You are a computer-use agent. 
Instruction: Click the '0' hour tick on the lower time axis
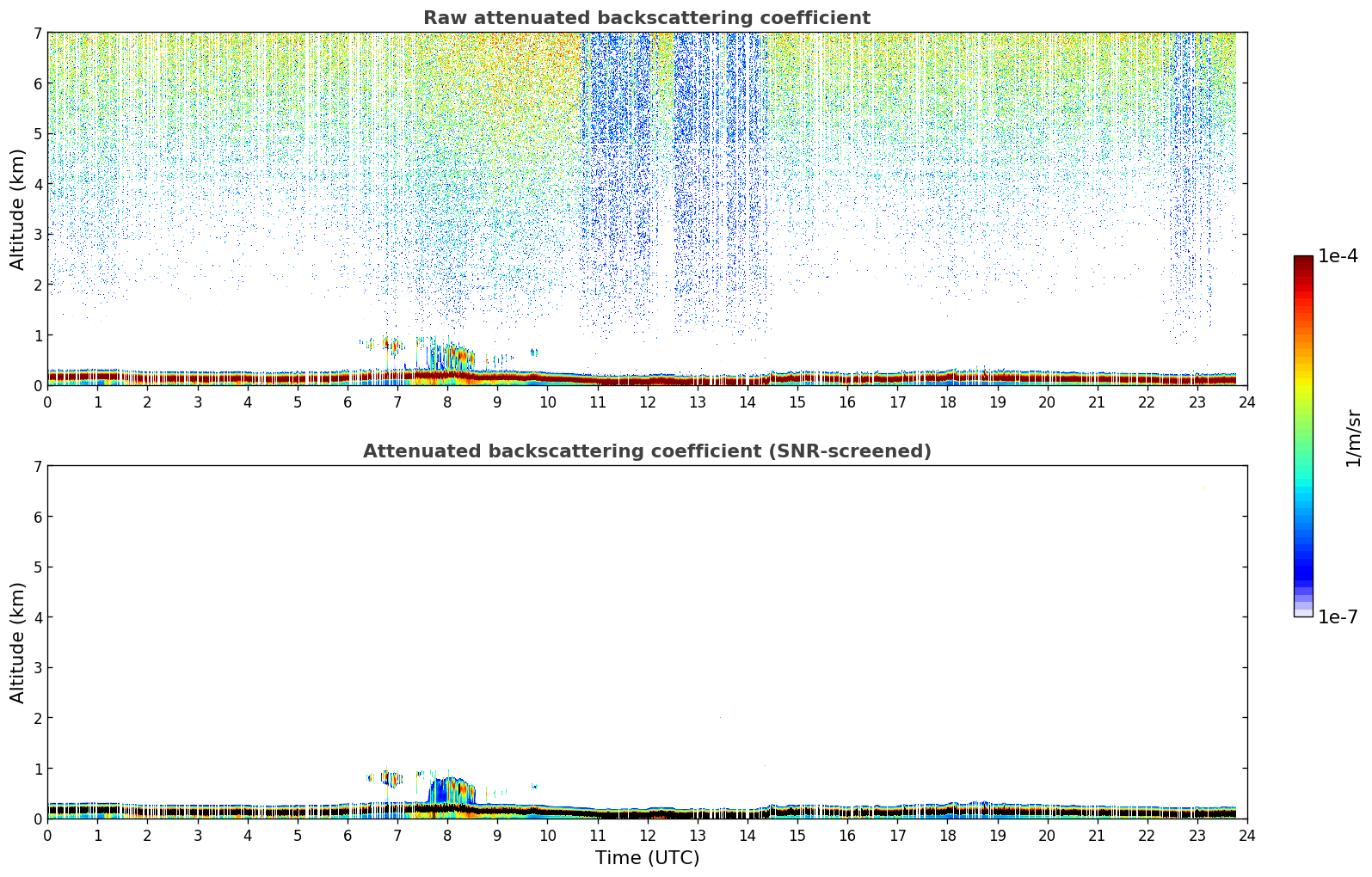47,836
